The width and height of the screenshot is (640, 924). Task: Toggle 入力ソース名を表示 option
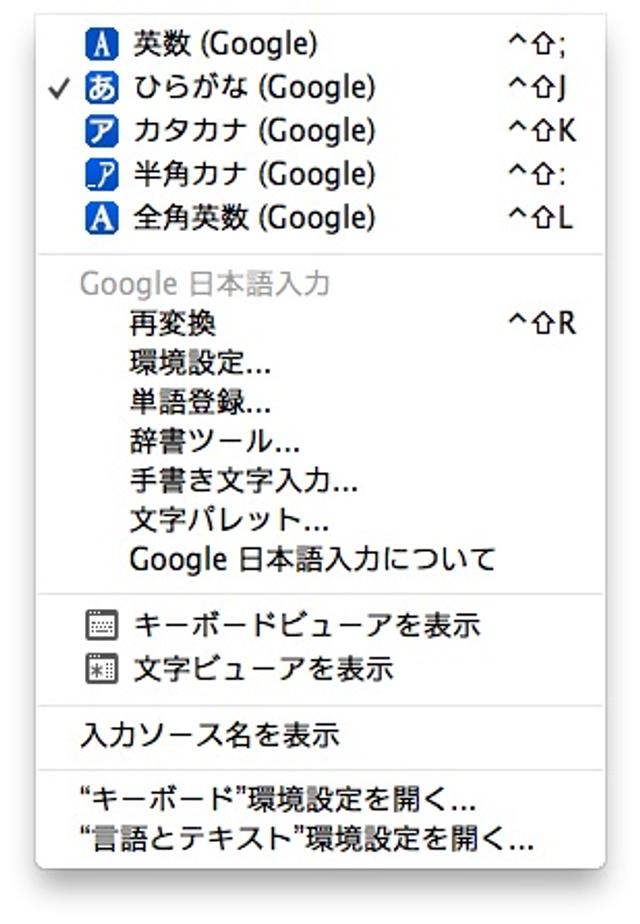[x=209, y=736]
